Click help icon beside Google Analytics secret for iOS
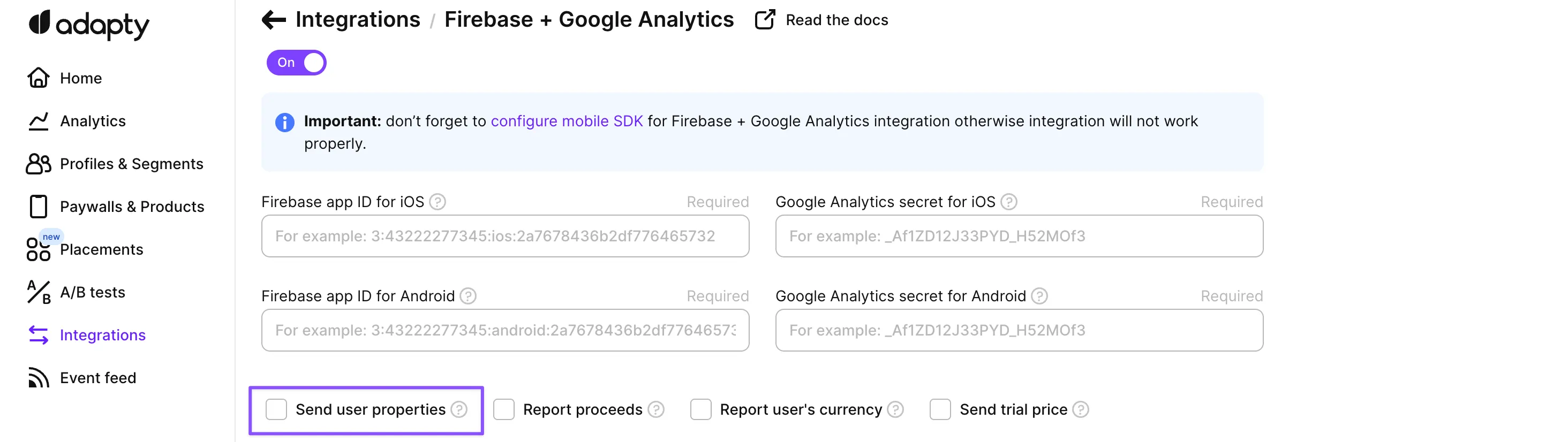Viewport: 1568px width, 442px height. click(x=1008, y=202)
